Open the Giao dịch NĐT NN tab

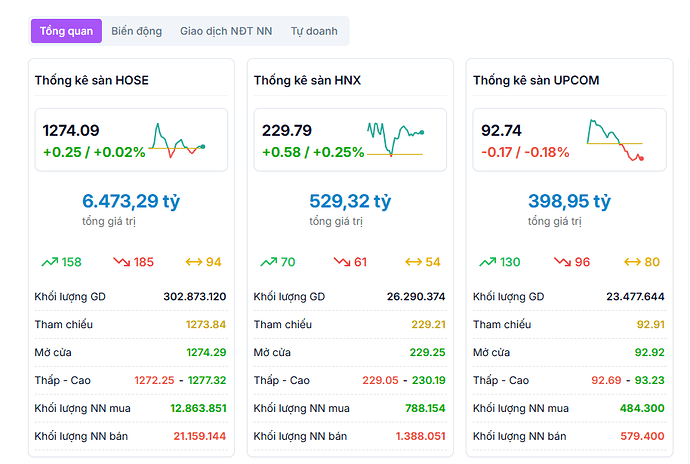point(226,31)
